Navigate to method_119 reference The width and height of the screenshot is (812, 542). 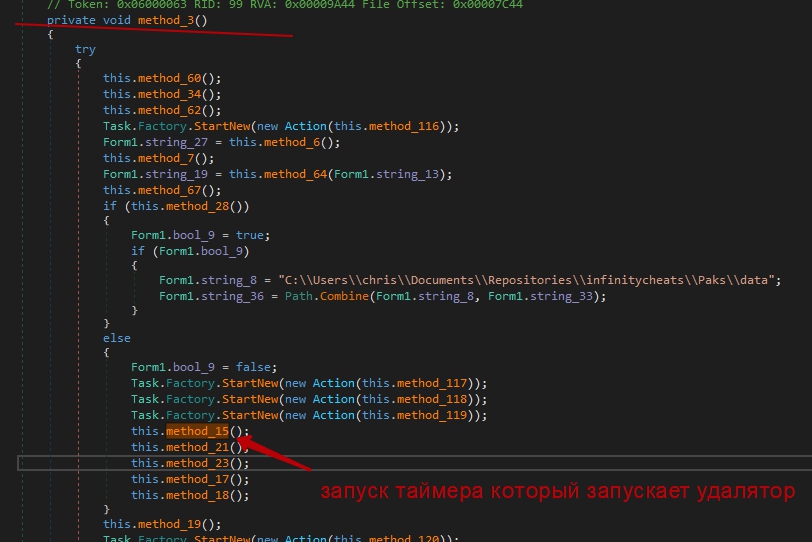(432, 416)
